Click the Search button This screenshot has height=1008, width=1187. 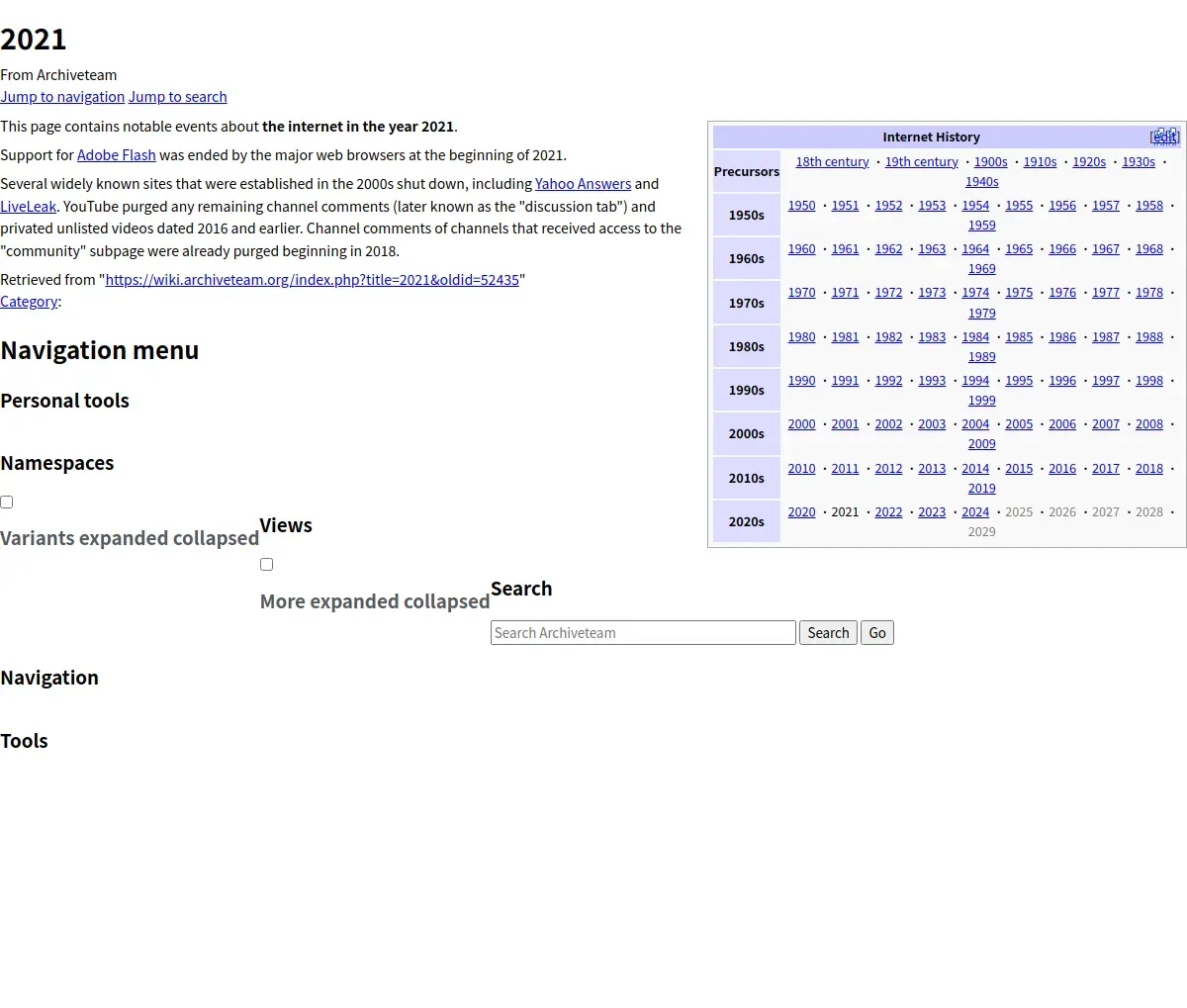click(x=828, y=633)
